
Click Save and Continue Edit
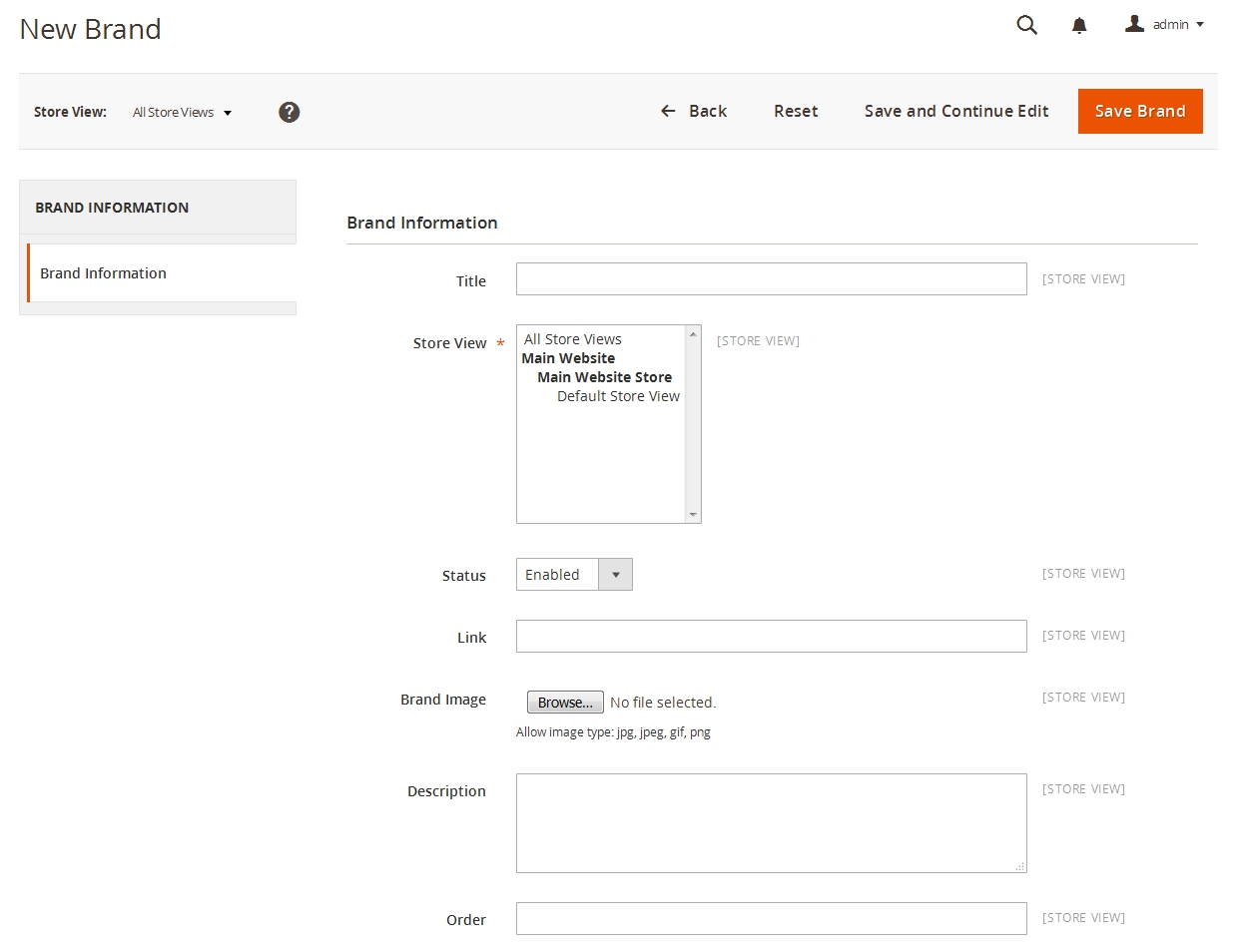coord(955,112)
